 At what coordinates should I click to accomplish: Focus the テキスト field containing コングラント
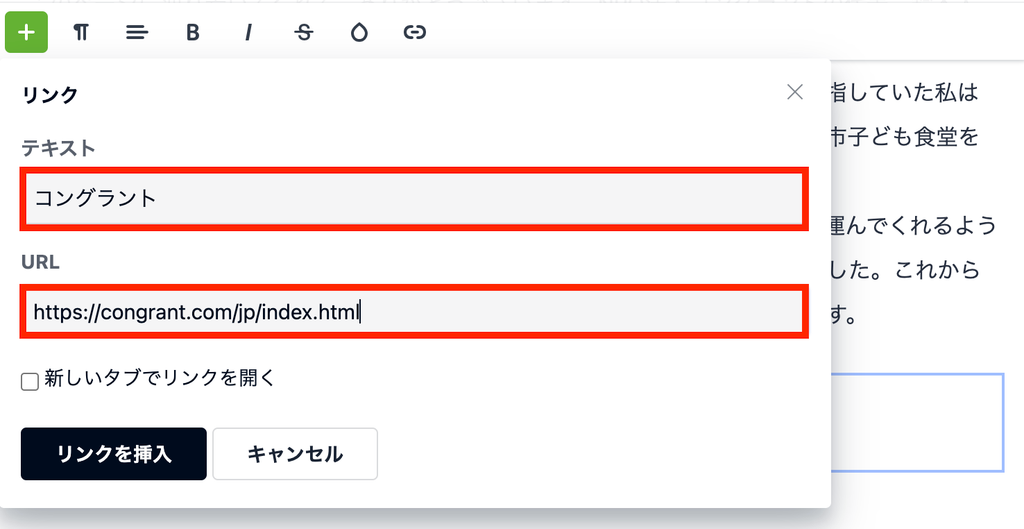414,199
